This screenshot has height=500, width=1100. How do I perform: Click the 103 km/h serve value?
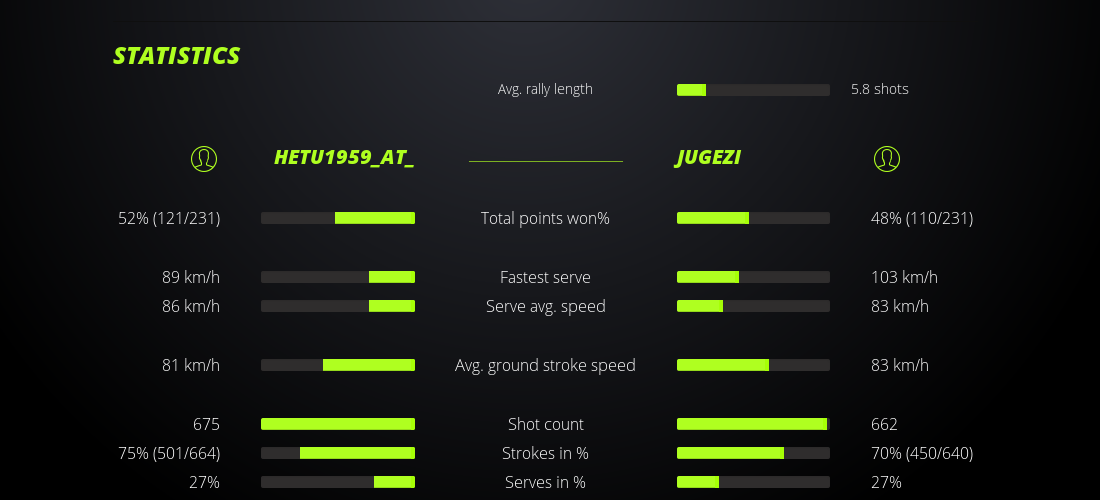pyautogui.click(x=904, y=277)
